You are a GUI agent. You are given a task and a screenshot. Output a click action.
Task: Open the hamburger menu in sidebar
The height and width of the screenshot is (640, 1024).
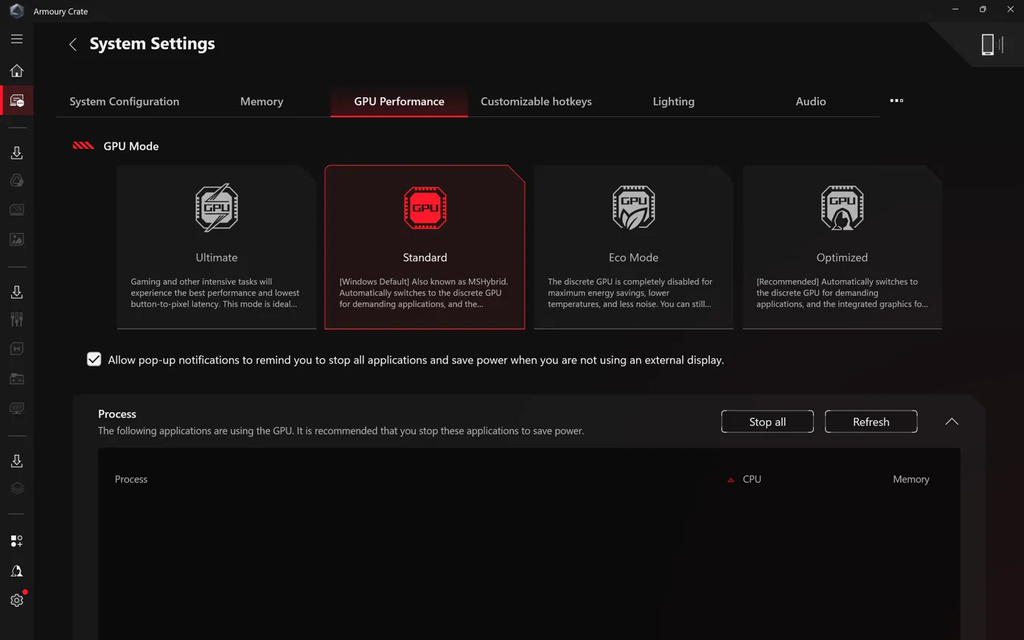pos(17,39)
